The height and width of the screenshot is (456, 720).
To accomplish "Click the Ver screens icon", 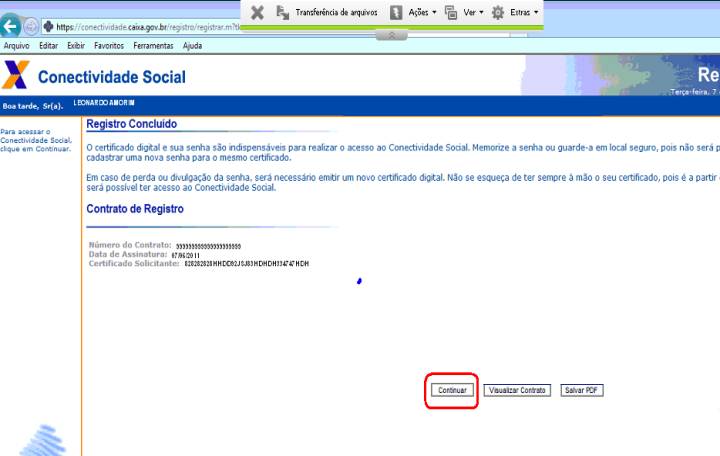I will pos(451,12).
